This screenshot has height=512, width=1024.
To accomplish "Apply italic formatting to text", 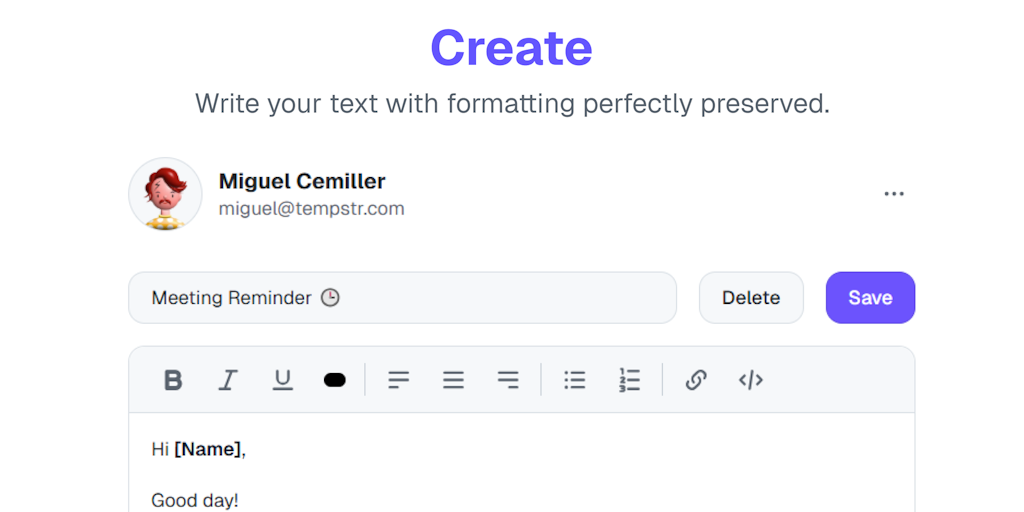I will tap(228, 380).
